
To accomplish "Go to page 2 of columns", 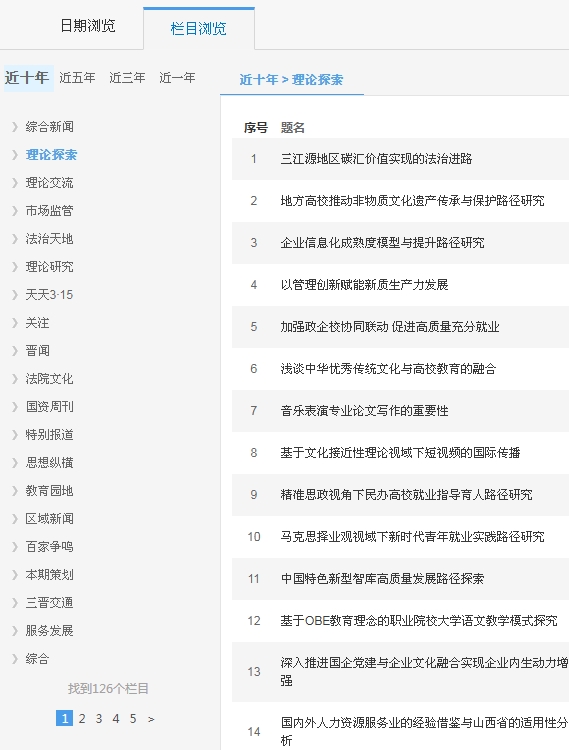I will [82, 718].
